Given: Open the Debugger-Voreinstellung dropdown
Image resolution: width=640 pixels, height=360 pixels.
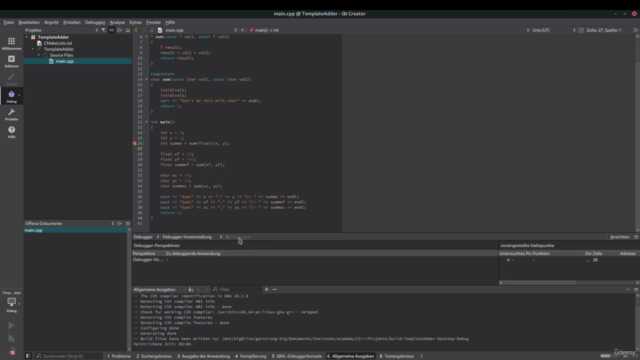Looking at the screenshot, I should [192, 237].
